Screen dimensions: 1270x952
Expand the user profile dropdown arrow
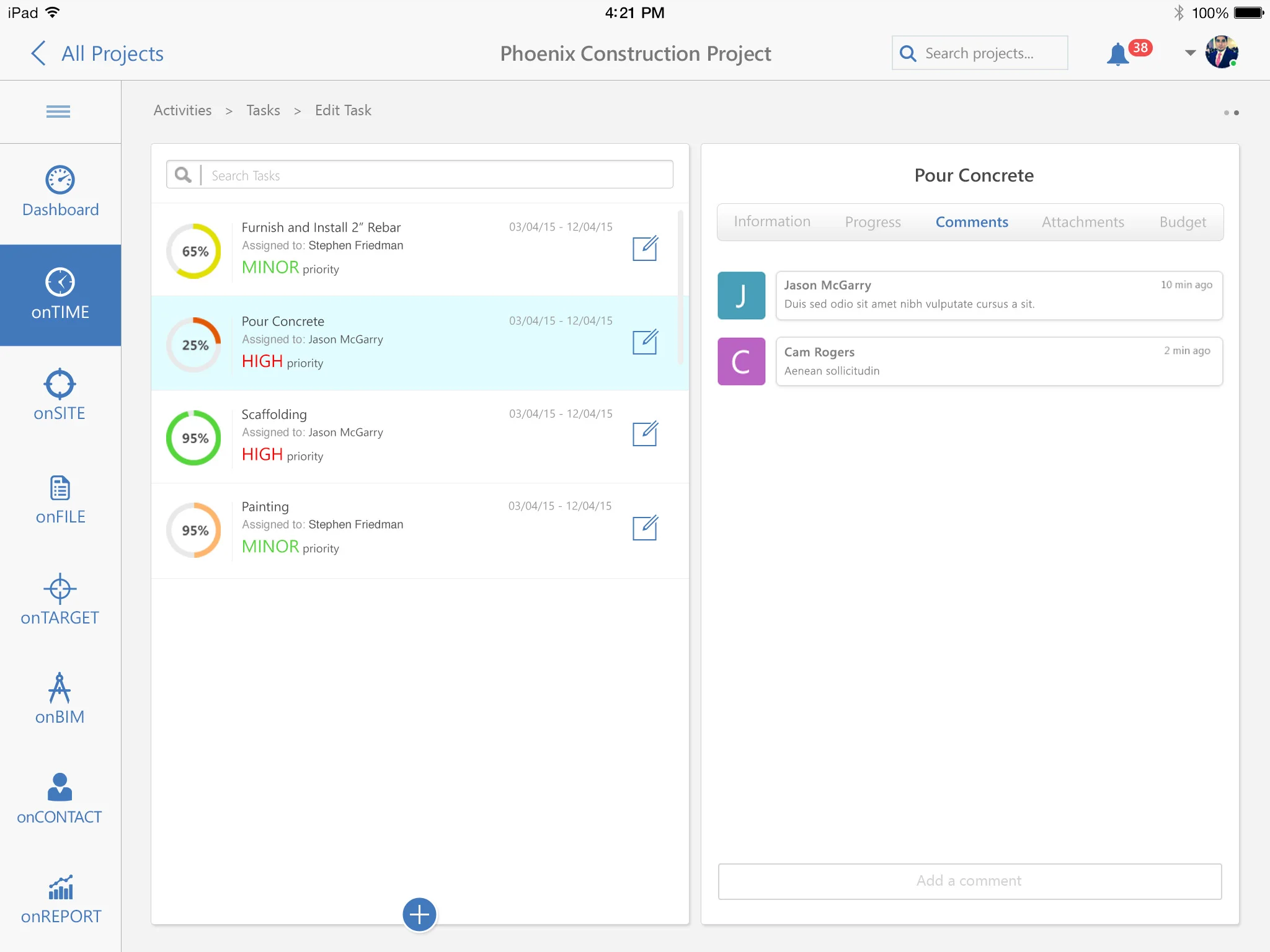(1190, 53)
